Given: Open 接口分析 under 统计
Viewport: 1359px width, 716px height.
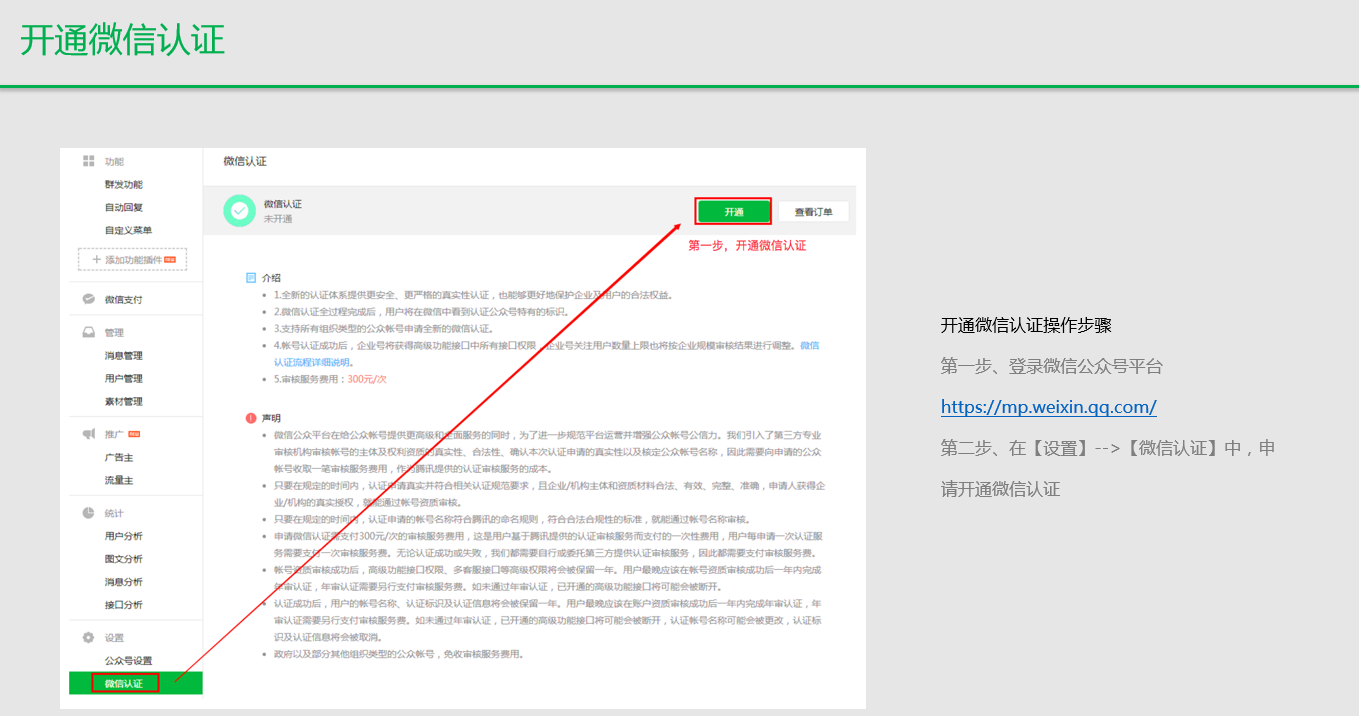Looking at the screenshot, I should click(x=124, y=605).
